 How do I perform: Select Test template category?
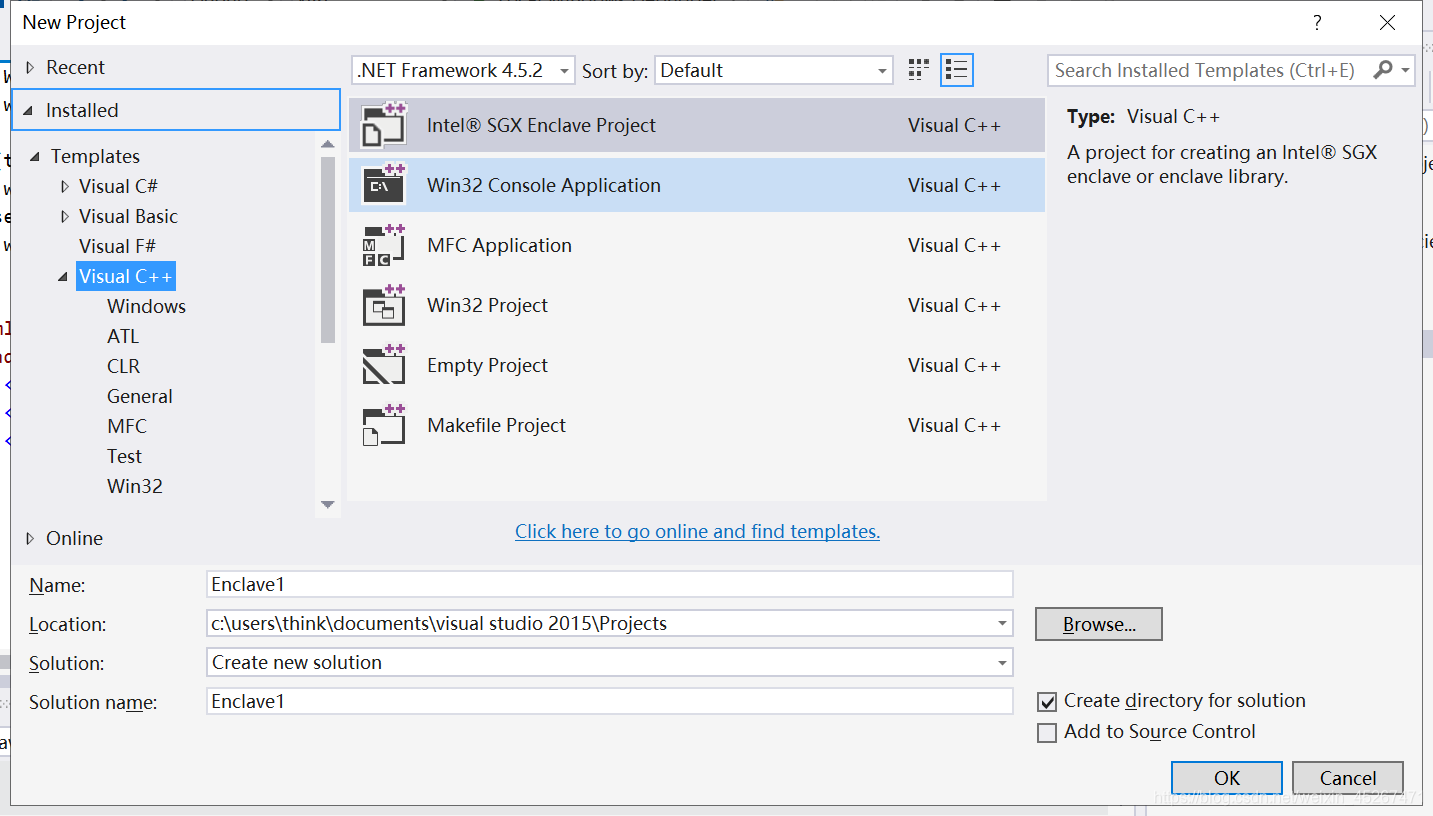point(125,456)
